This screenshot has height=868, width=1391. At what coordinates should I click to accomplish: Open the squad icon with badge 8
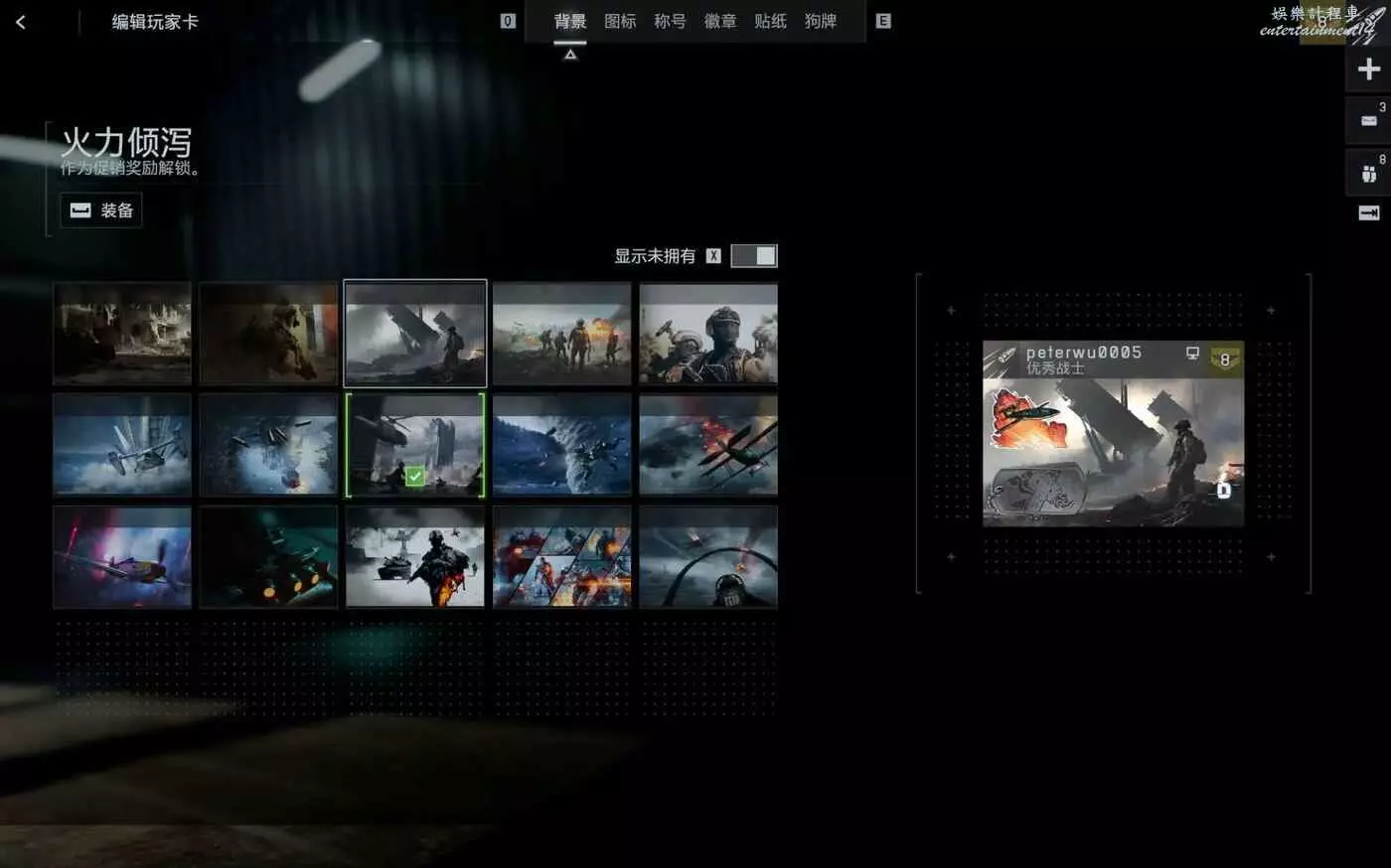pos(1368,173)
